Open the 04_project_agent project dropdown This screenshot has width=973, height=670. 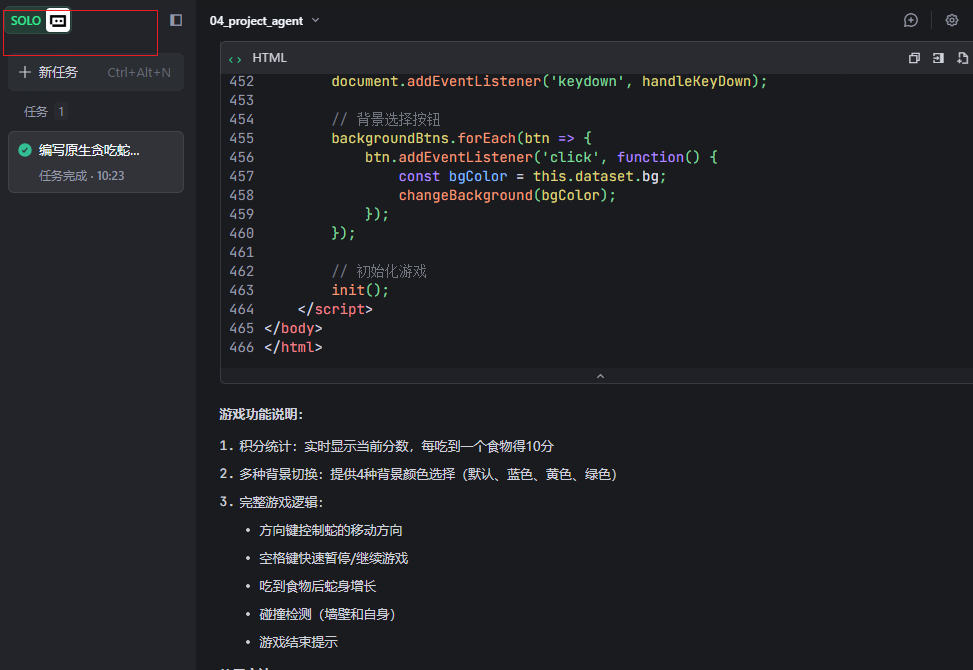click(264, 20)
